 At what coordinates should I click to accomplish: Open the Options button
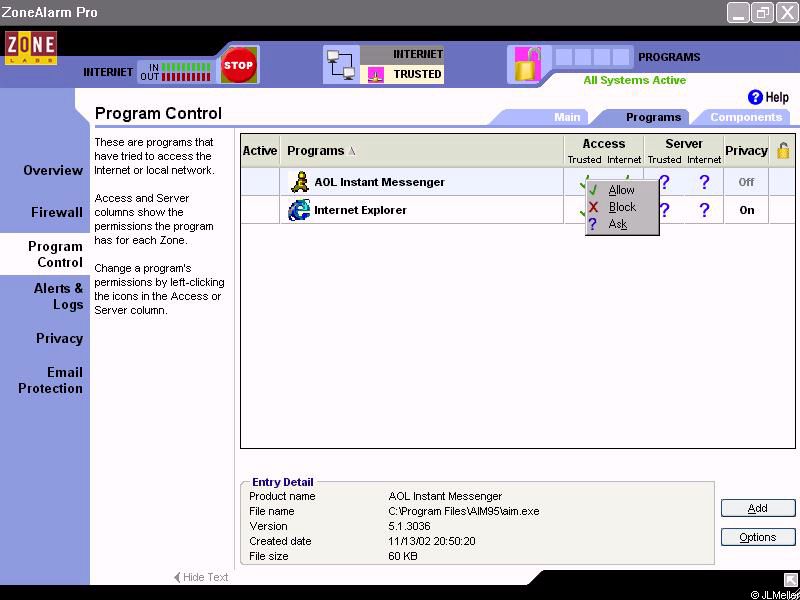point(758,537)
